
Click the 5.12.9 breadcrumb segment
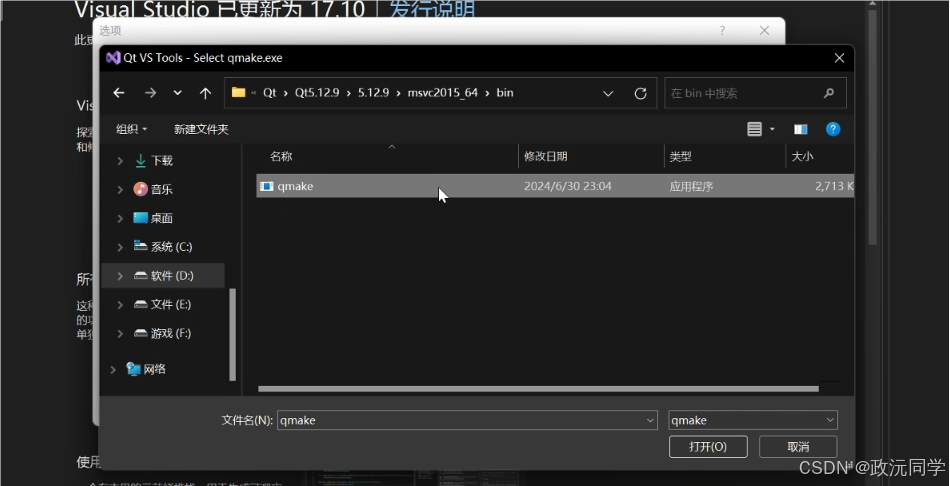click(x=373, y=93)
